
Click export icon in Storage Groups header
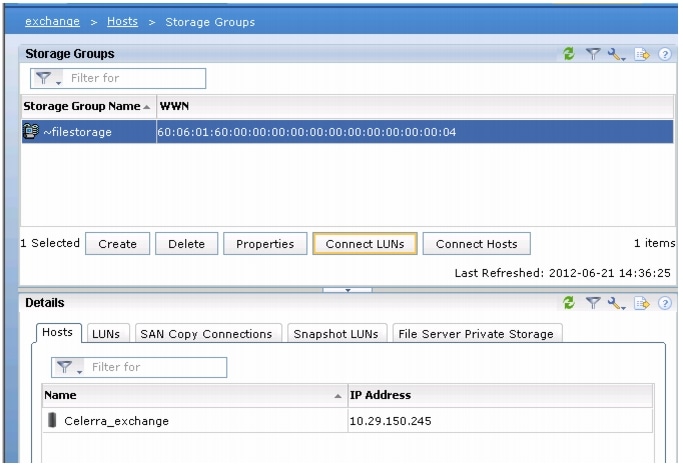(642, 54)
